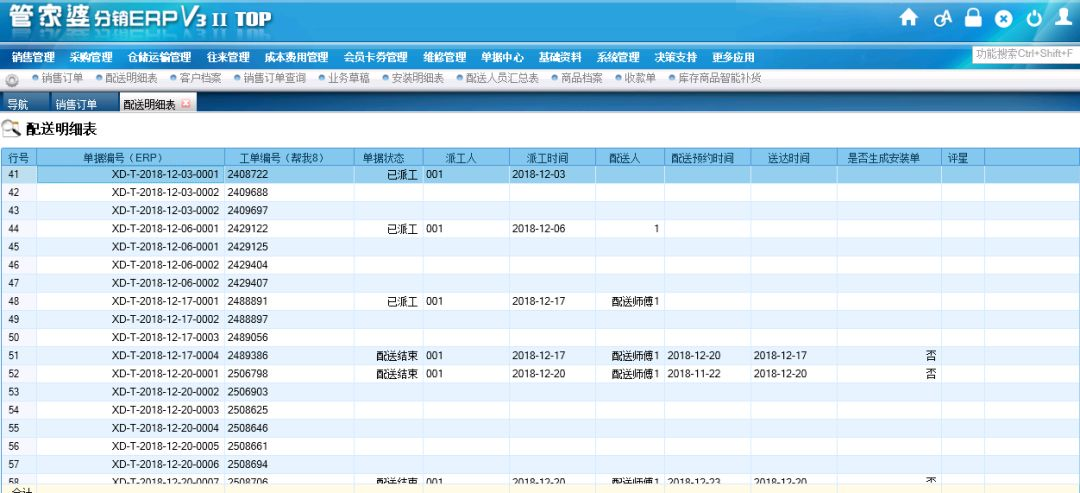Screen dimensions: 1080x493
Task: Open the 更多应用 menu
Action: pos(734,58)
